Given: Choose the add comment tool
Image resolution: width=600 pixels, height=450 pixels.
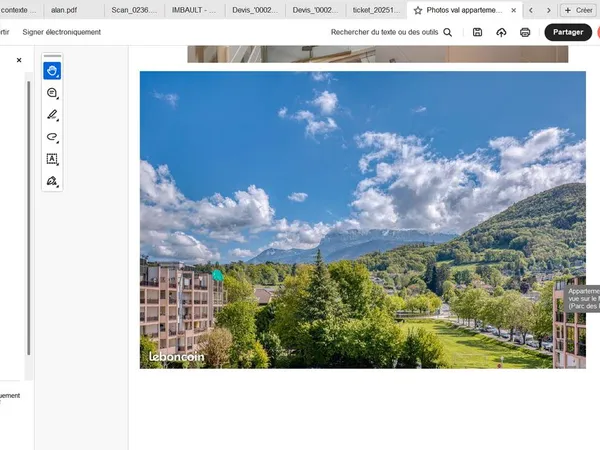Looking at the screenshot, I should point(52,93).
